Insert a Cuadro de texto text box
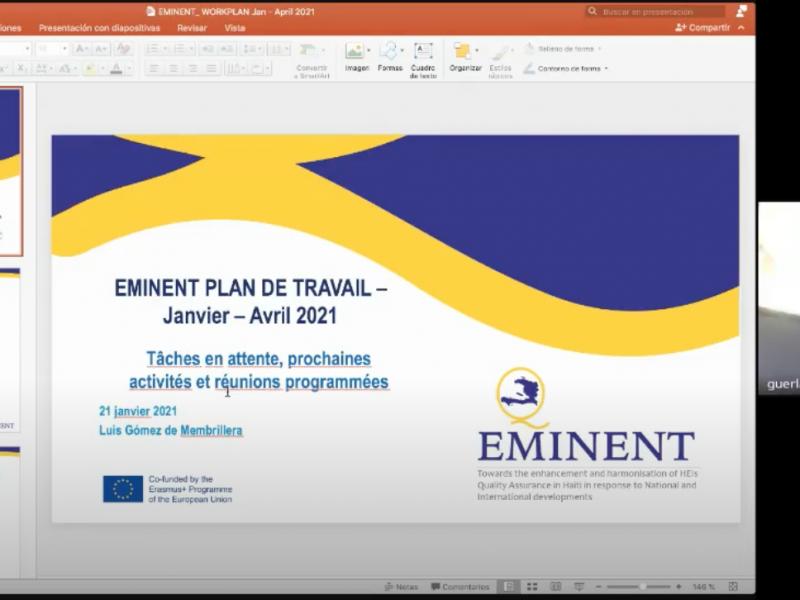Screen dimensions: 800x600 point(423,60)
